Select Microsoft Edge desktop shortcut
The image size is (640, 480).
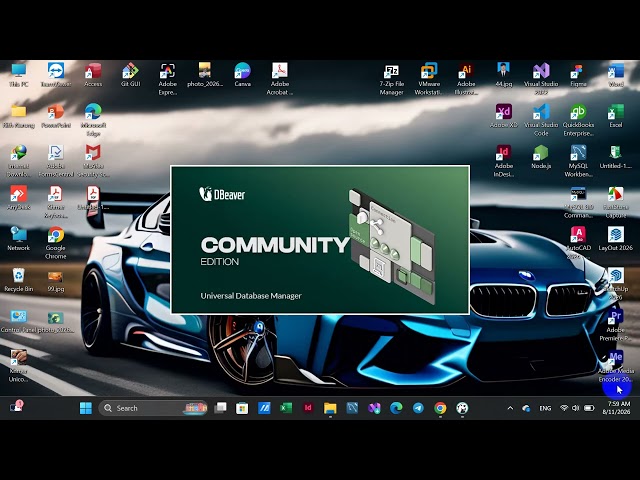tap(93, 120)
